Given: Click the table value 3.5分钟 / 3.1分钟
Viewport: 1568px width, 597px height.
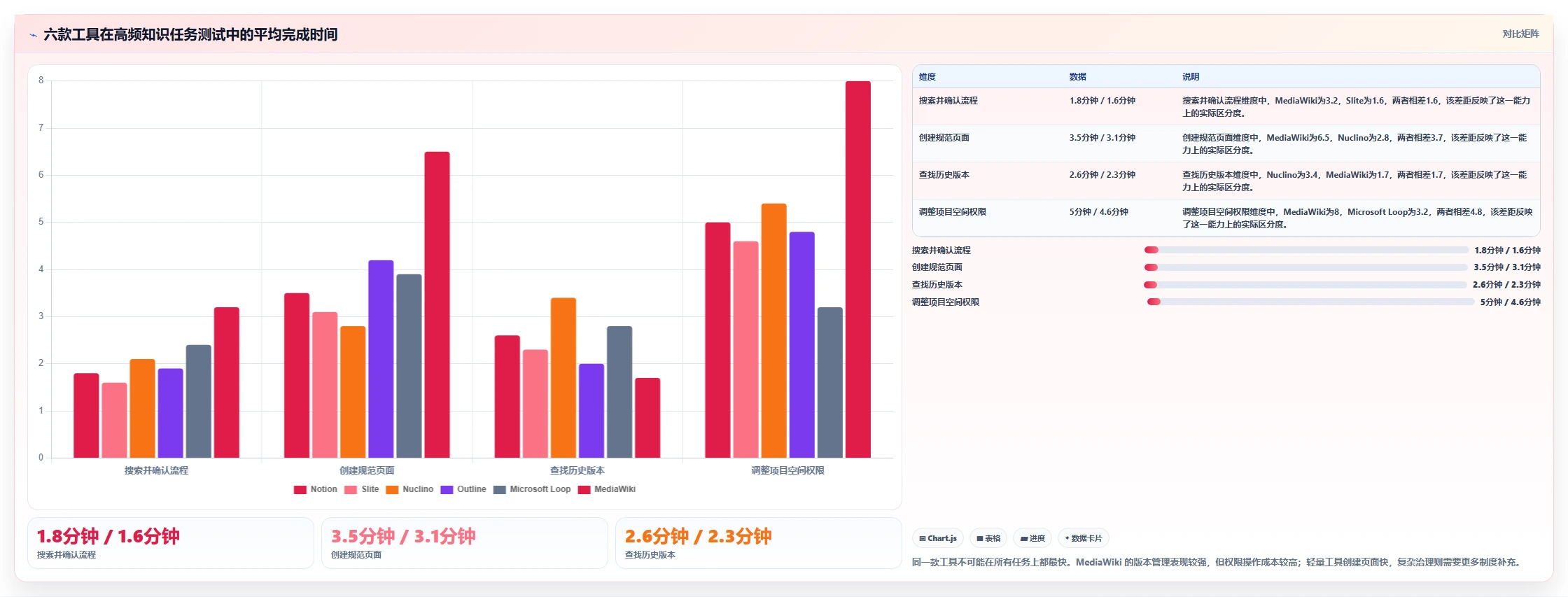Looking at the screenshot, I should pyautogui.click(x=1102, y=138).
